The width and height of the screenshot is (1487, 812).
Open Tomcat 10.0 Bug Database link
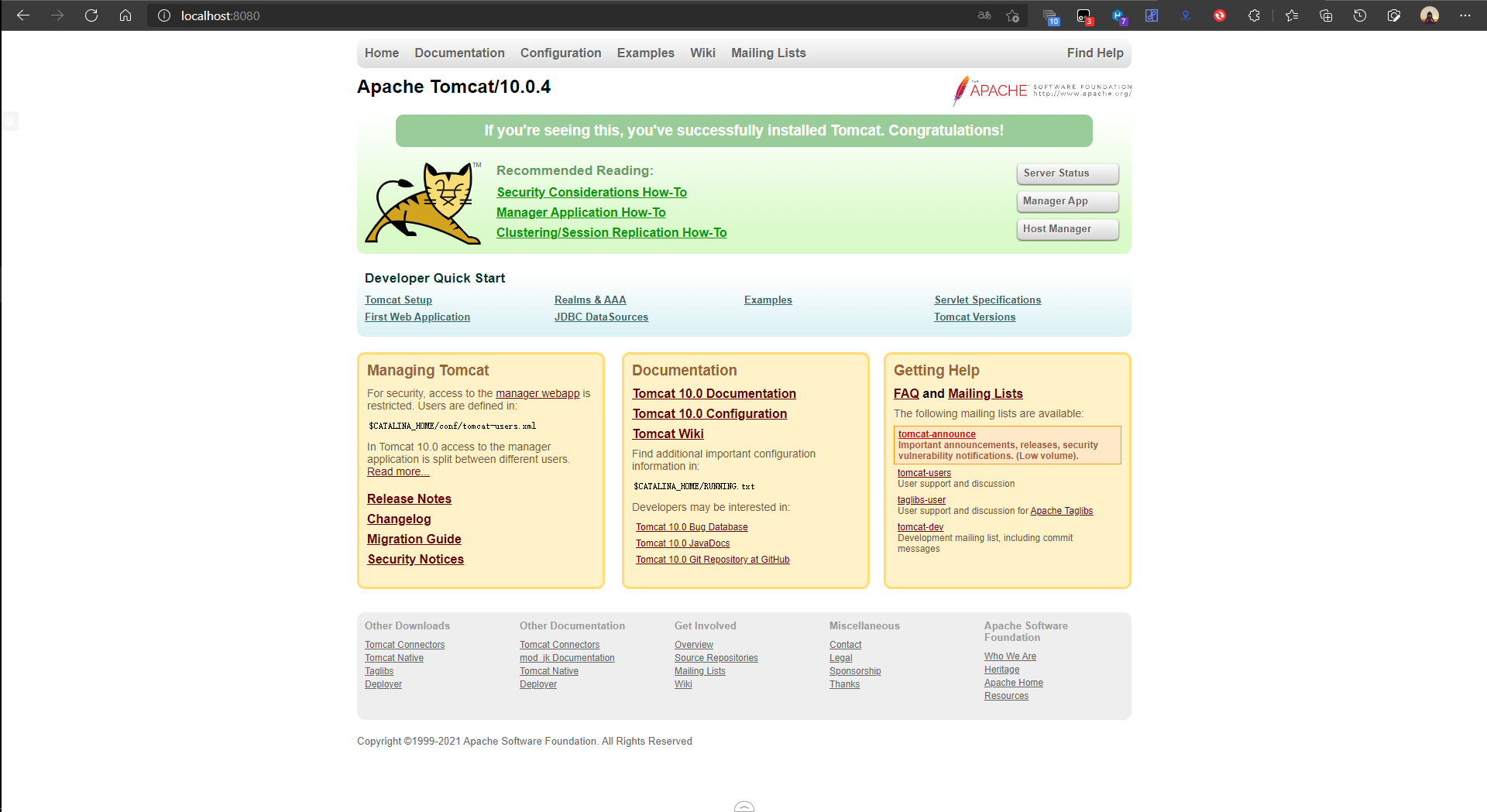click(x=692, y=527)
